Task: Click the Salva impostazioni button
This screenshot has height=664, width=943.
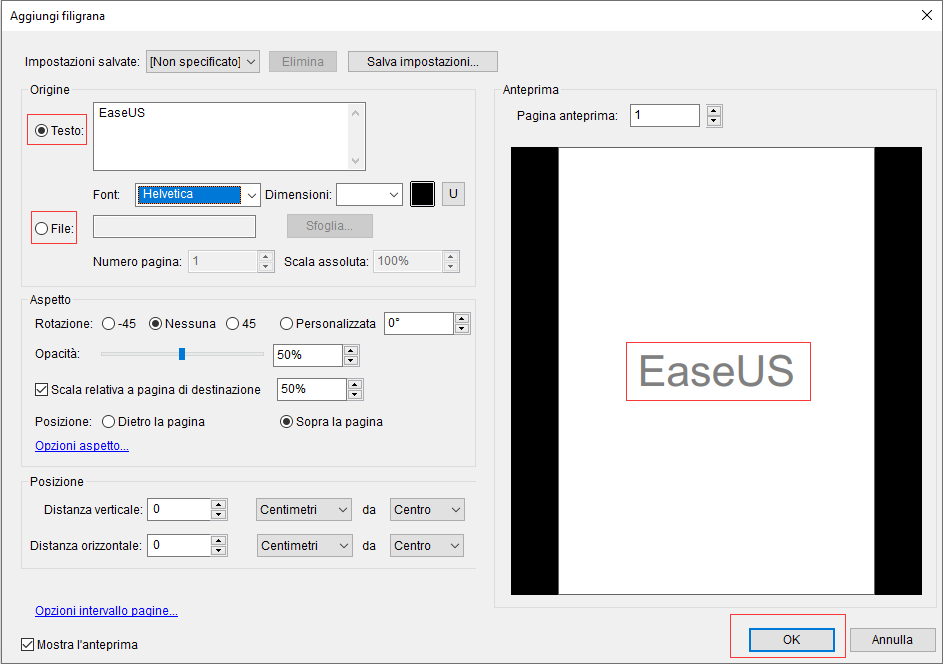Action: point(423,61)
